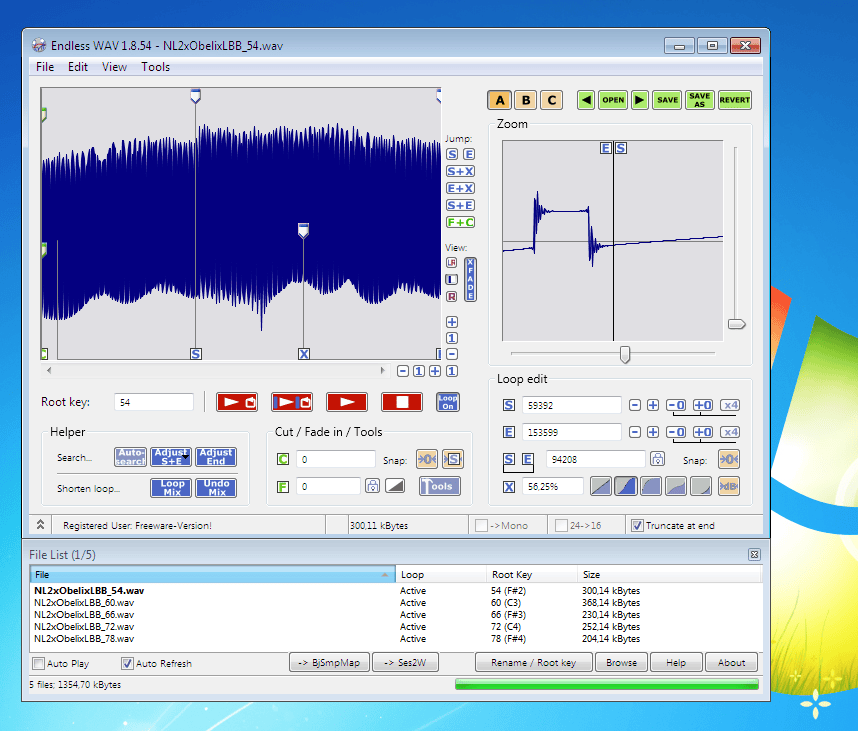Toggle dB crossfade button

[729, 486]
